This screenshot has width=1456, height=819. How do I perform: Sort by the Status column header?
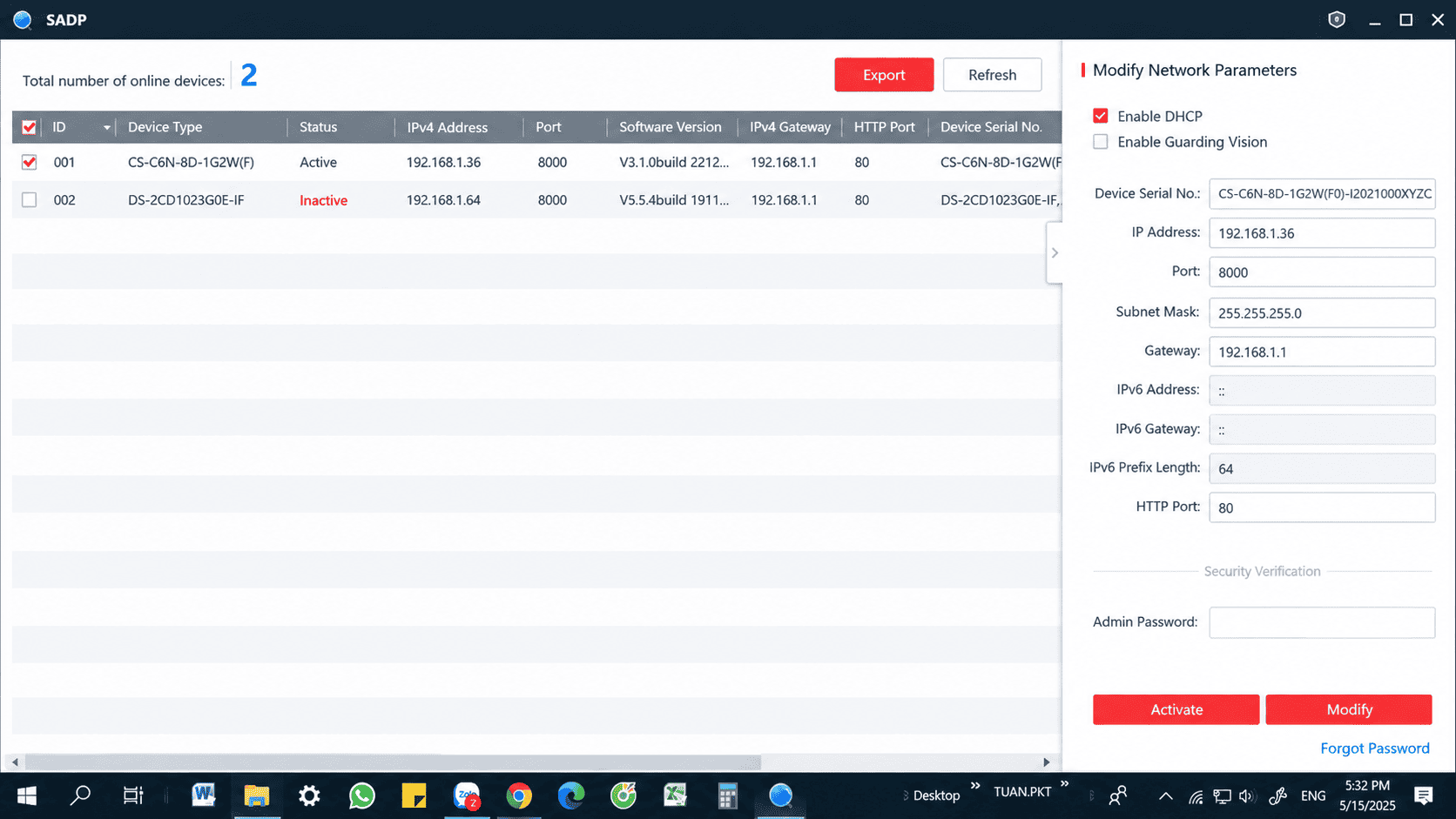(318, 127)
